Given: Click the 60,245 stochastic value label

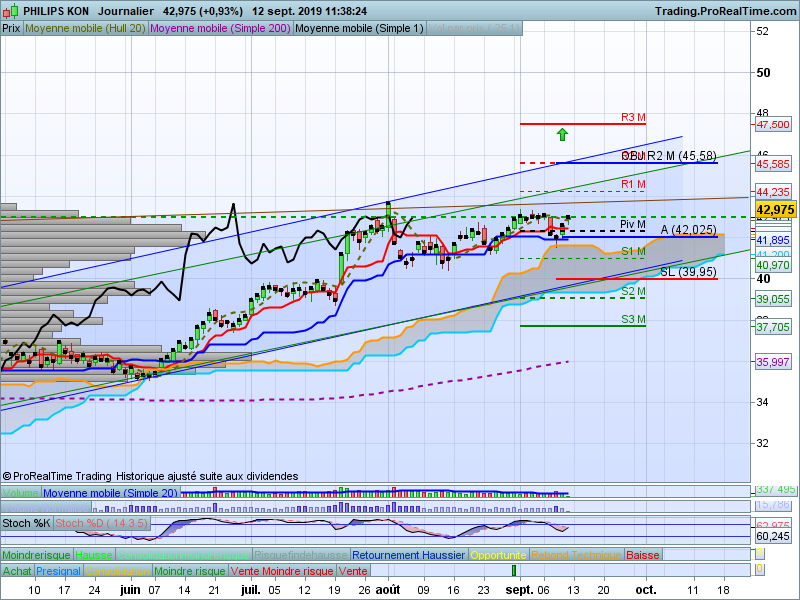Looking at the screenshot, I should (x=774, y=536).
